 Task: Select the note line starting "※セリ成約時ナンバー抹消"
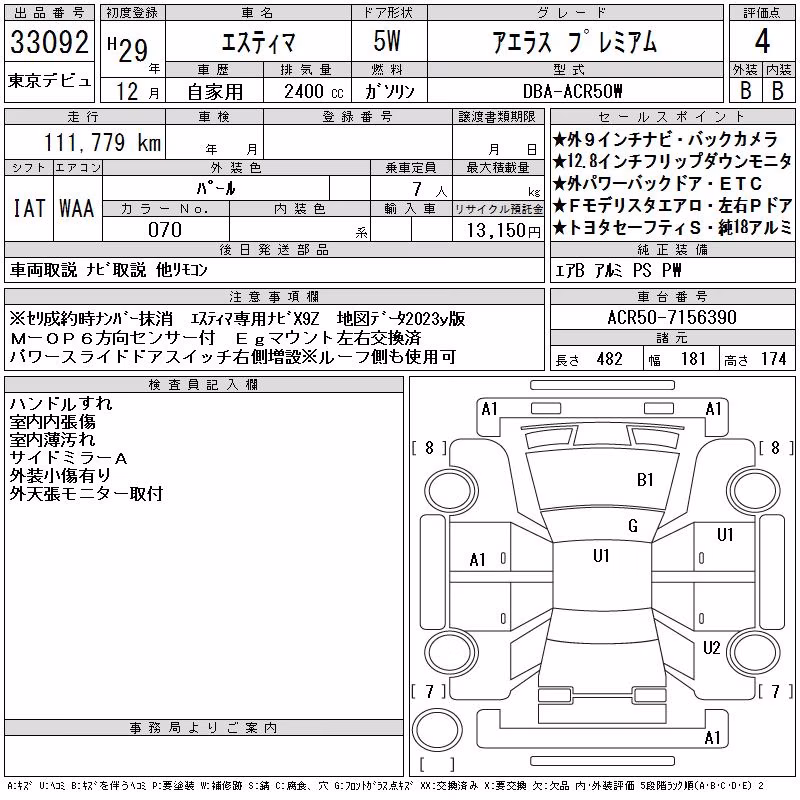(237, 319)
